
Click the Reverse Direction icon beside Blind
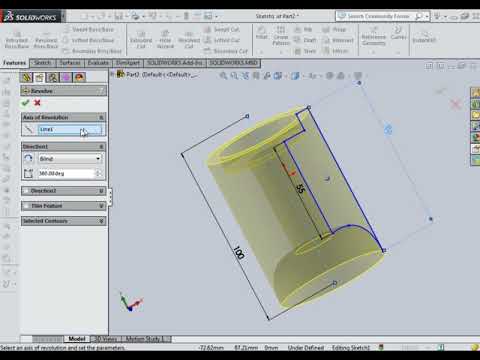coord(29,158)
